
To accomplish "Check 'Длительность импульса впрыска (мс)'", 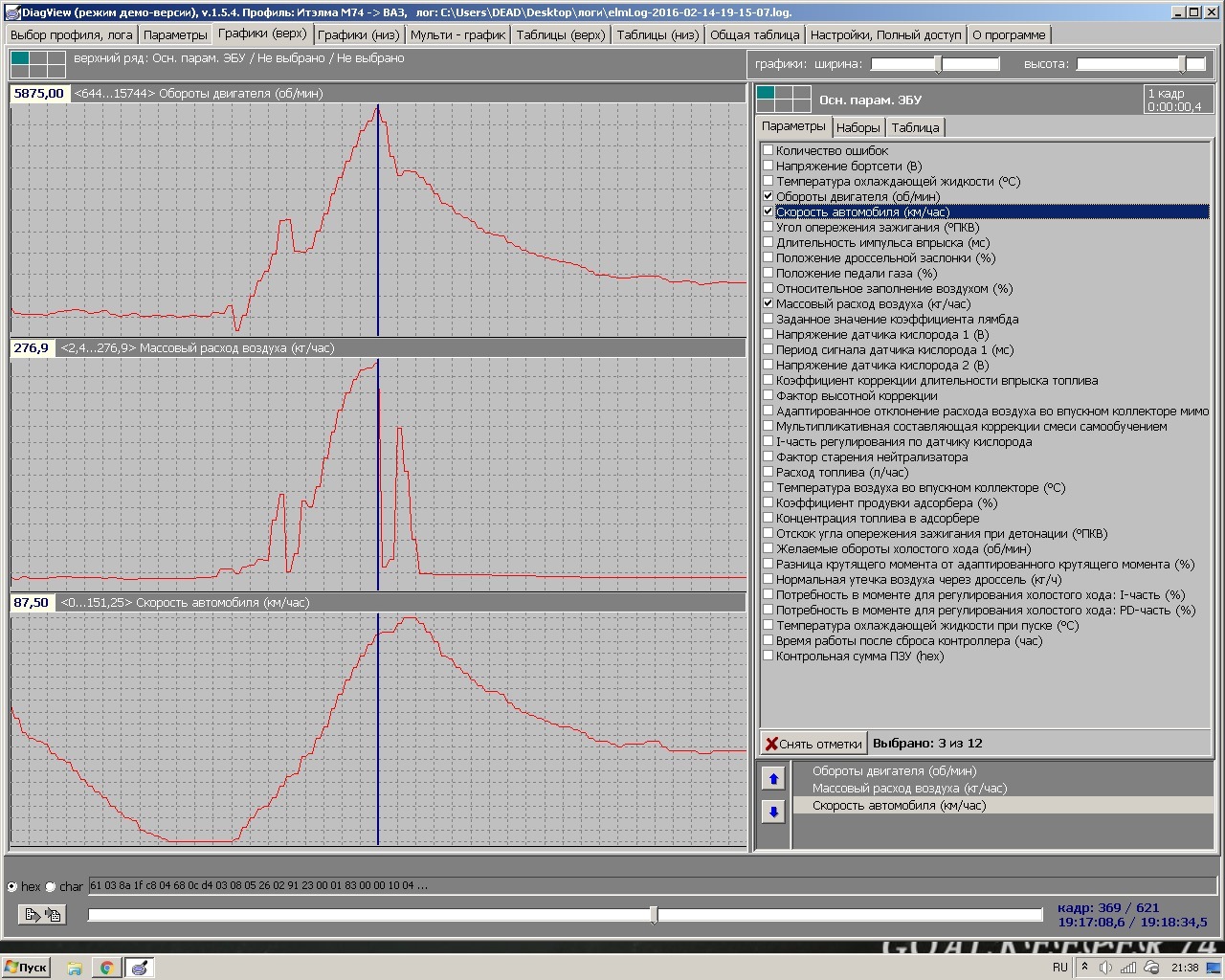I will point(768,242).
